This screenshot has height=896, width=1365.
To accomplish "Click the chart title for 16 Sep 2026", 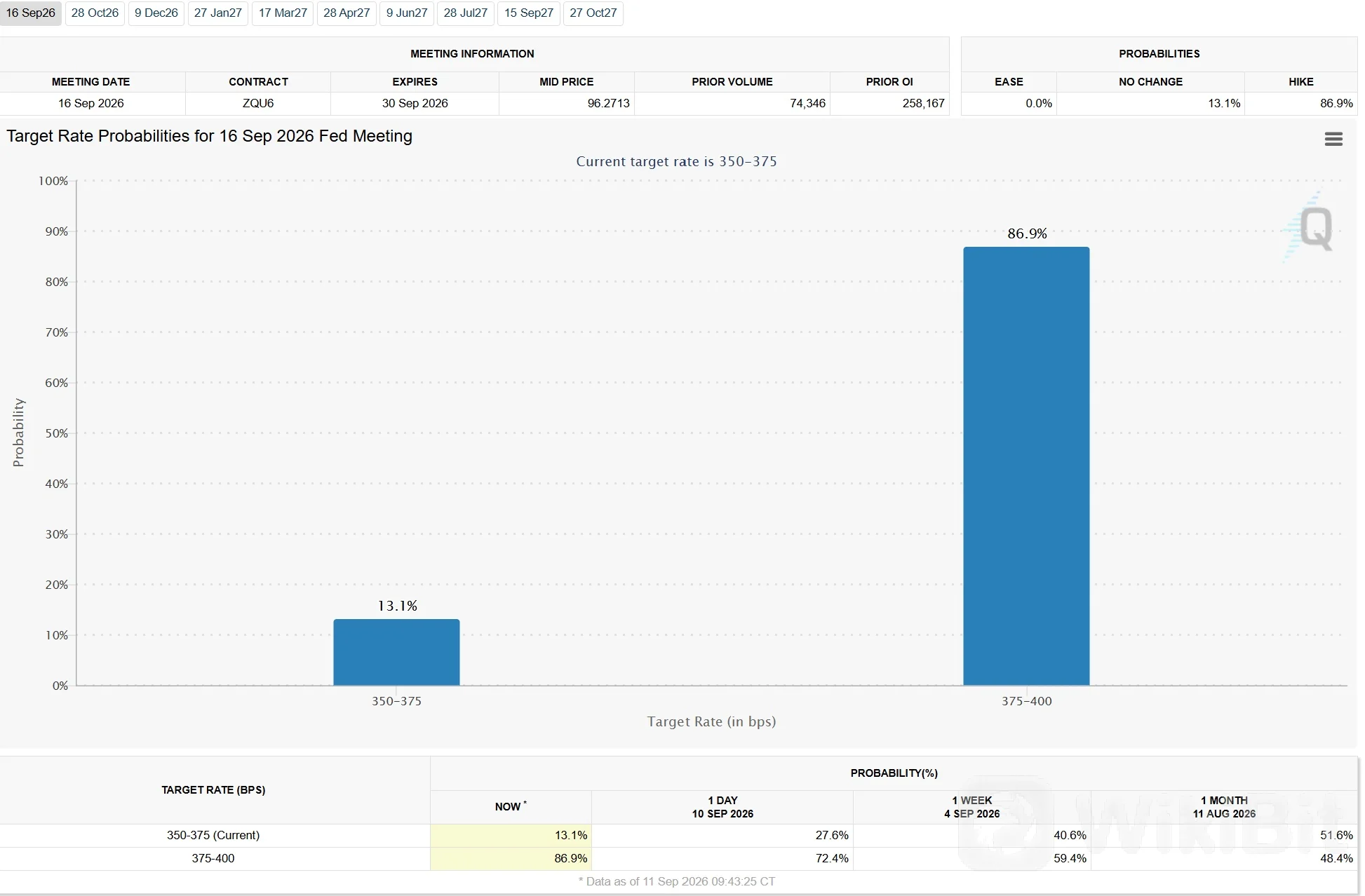I will [209, 136].
